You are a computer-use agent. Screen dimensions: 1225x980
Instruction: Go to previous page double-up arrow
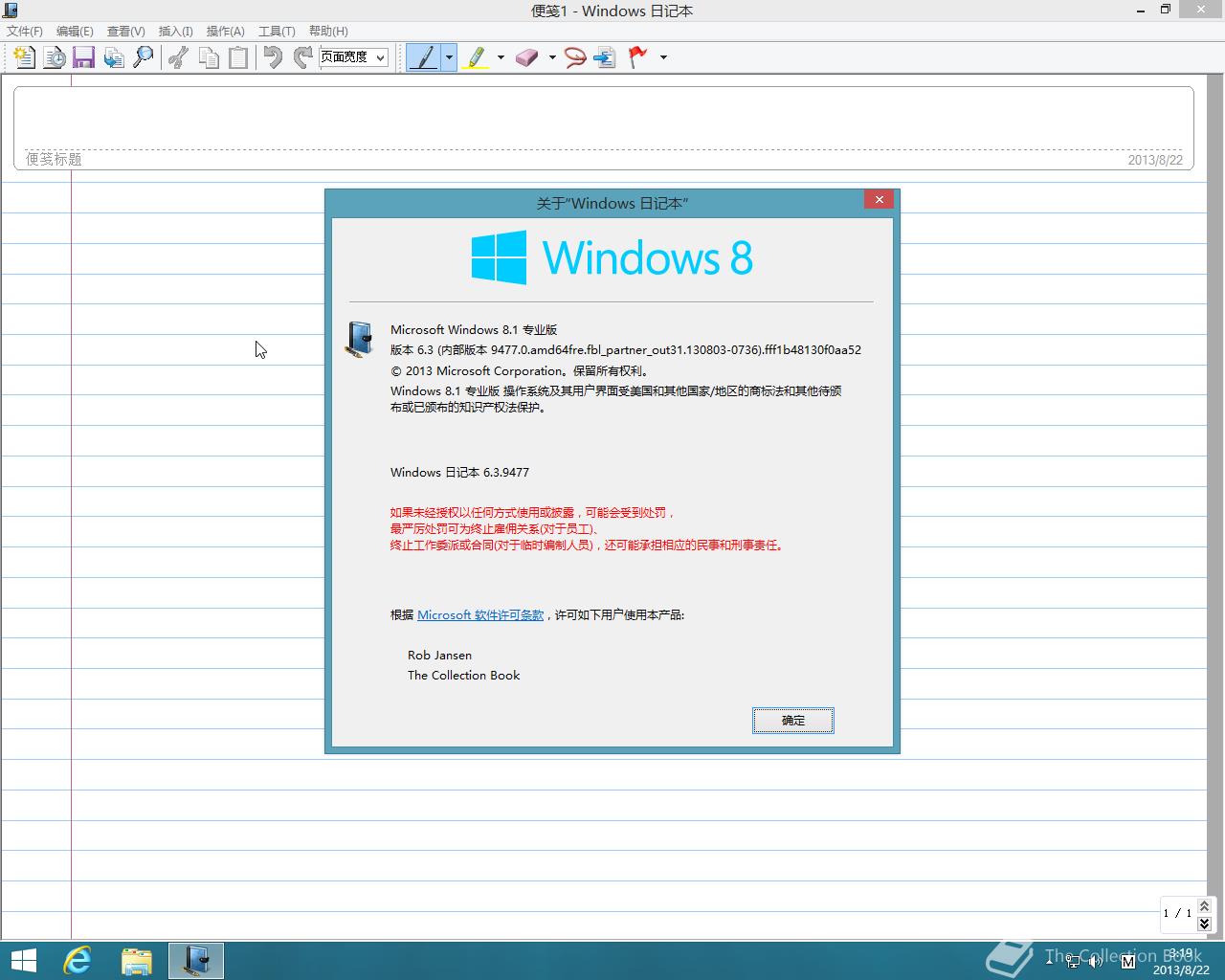(x=1204, y=905)
